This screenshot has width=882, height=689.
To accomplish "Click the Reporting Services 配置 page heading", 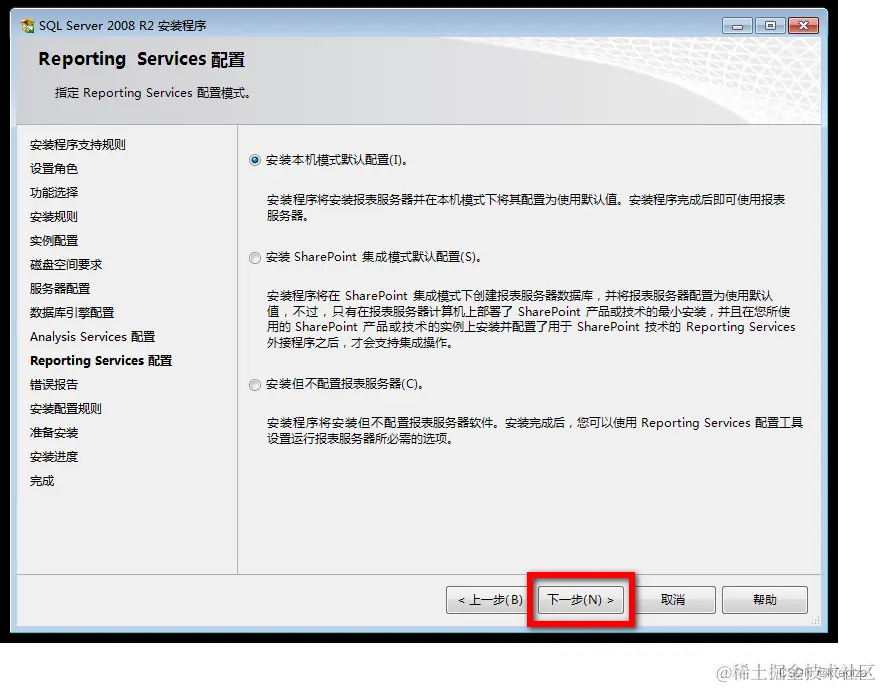I will click(141, 59).
